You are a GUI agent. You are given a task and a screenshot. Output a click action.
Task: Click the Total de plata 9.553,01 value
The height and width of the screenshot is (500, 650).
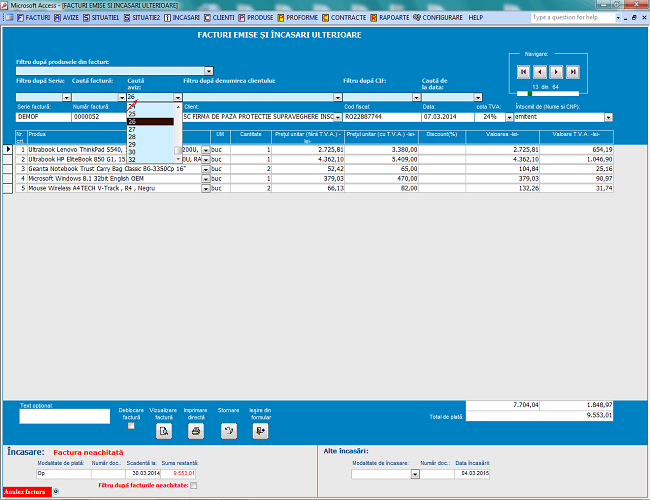click(x=539, y=415)
